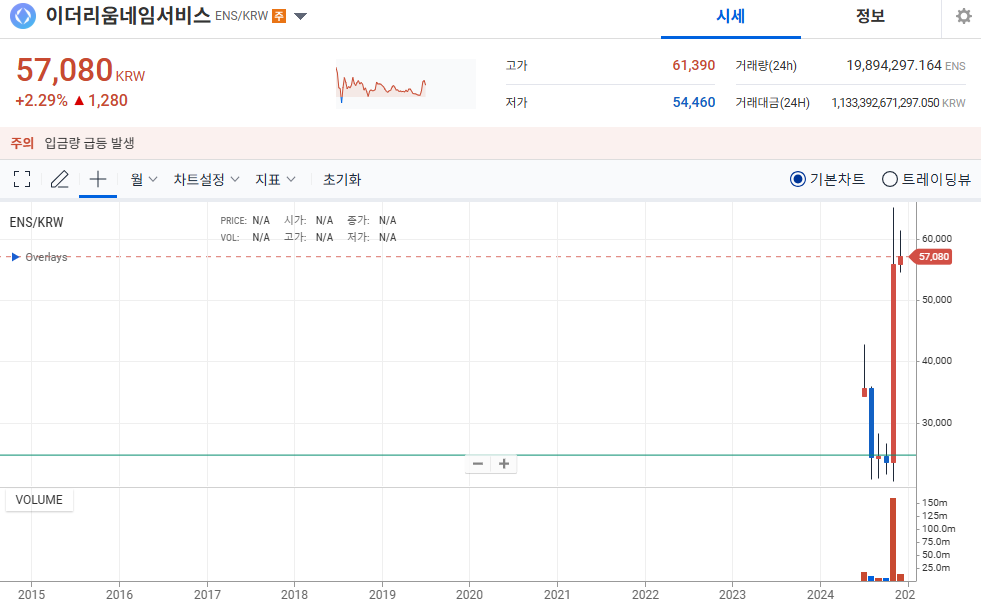
Task: Switch to the 시세 tab
Action: tap(731, 17)
